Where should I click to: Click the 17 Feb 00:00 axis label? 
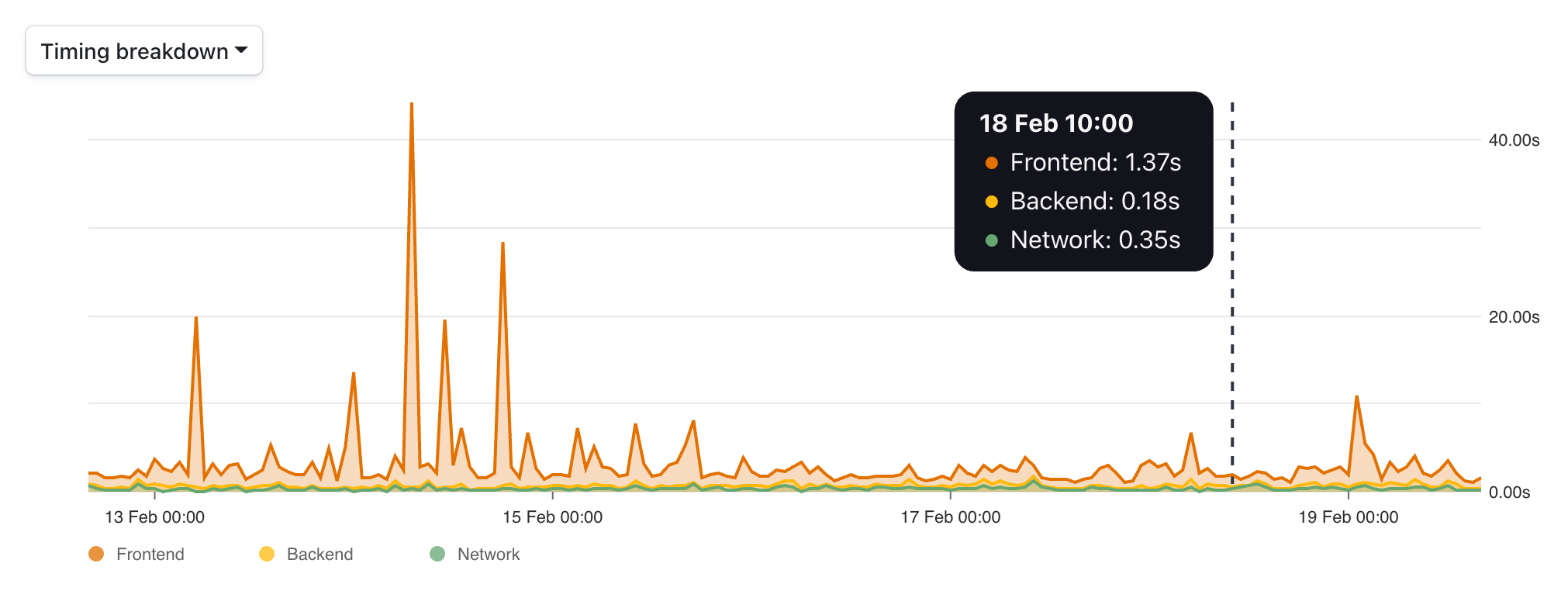[x=950, y=517]
